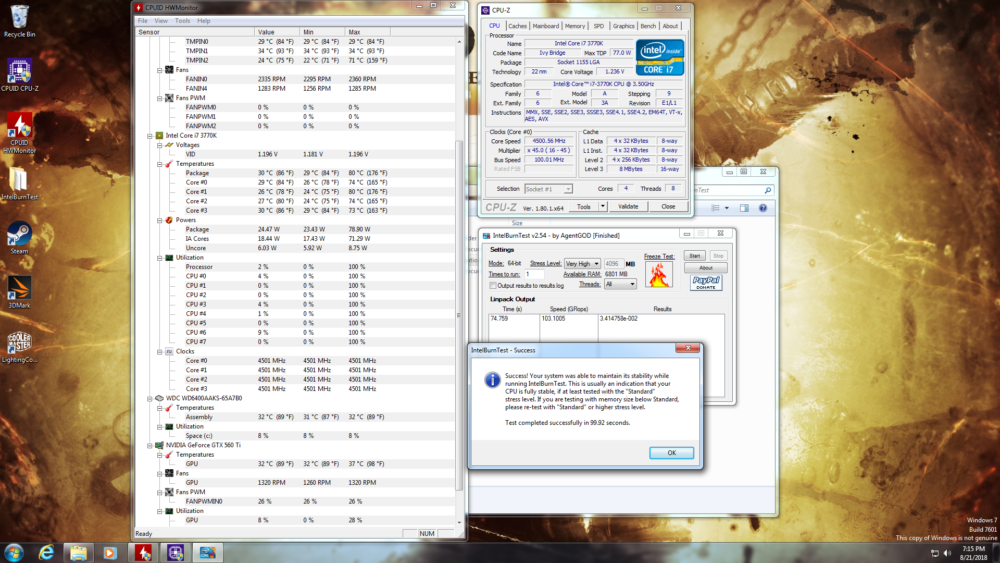This screenshot has width=1000, height=563.
Task: Click the Times to run input field
Action: pos(534,274)
